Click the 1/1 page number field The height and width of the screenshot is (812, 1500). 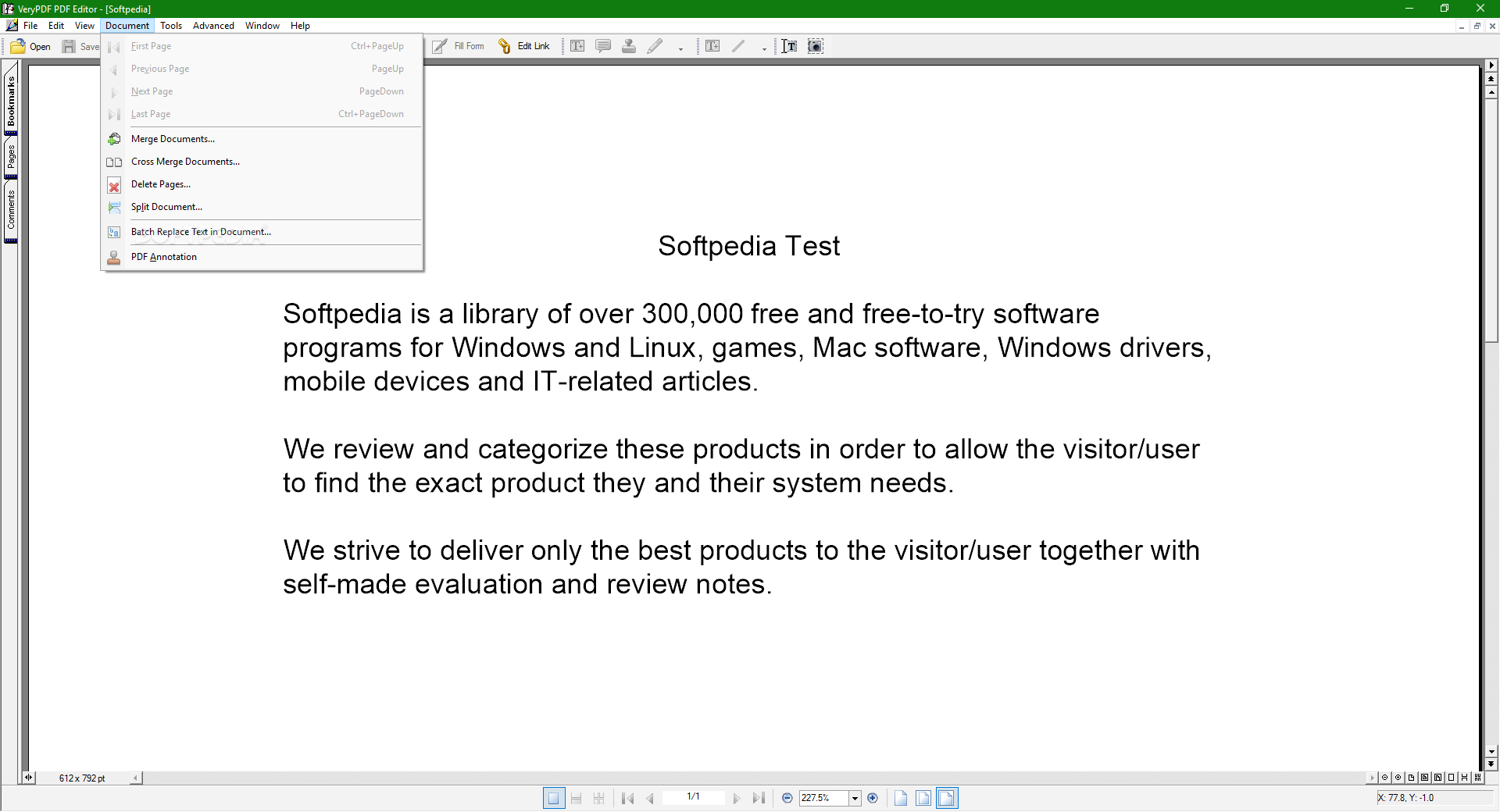click(x=693, y=797)
